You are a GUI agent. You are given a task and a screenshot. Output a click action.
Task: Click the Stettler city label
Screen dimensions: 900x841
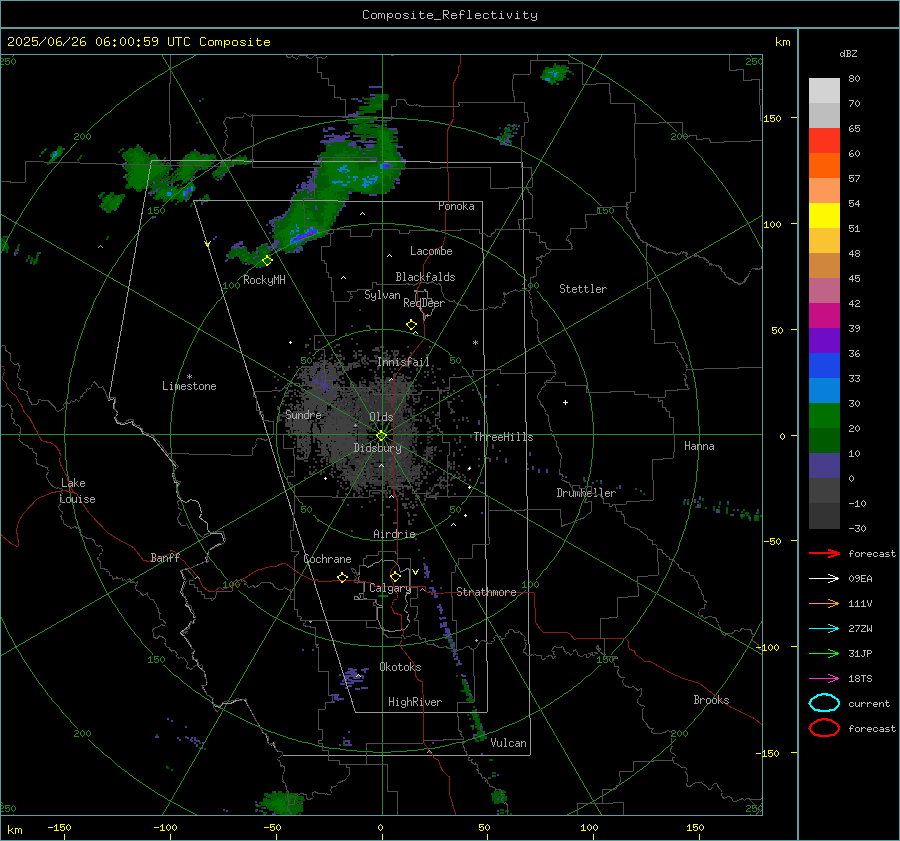[x=583, y=289]
